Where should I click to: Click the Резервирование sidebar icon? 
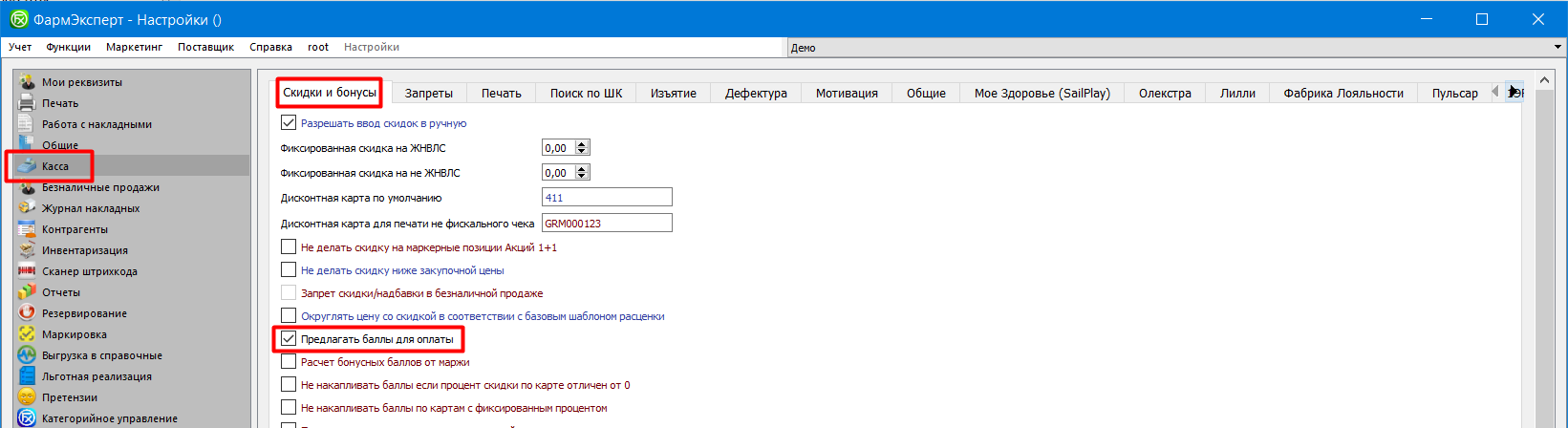27,313
